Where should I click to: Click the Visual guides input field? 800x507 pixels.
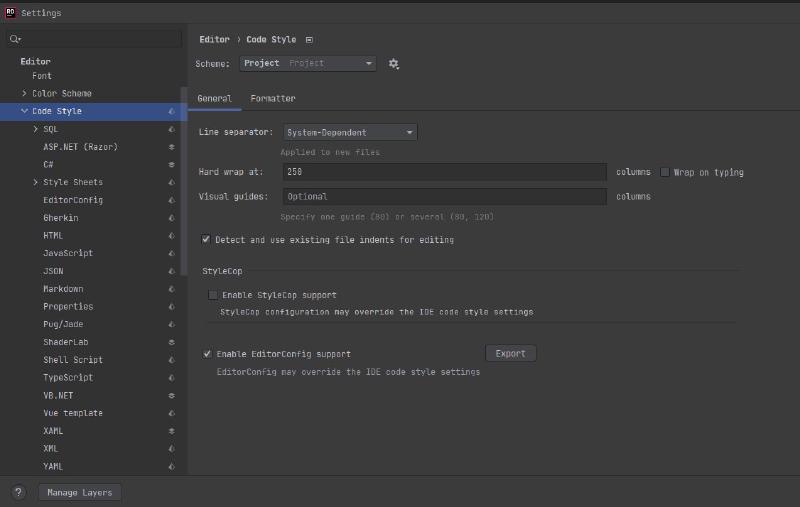[443, 197]
